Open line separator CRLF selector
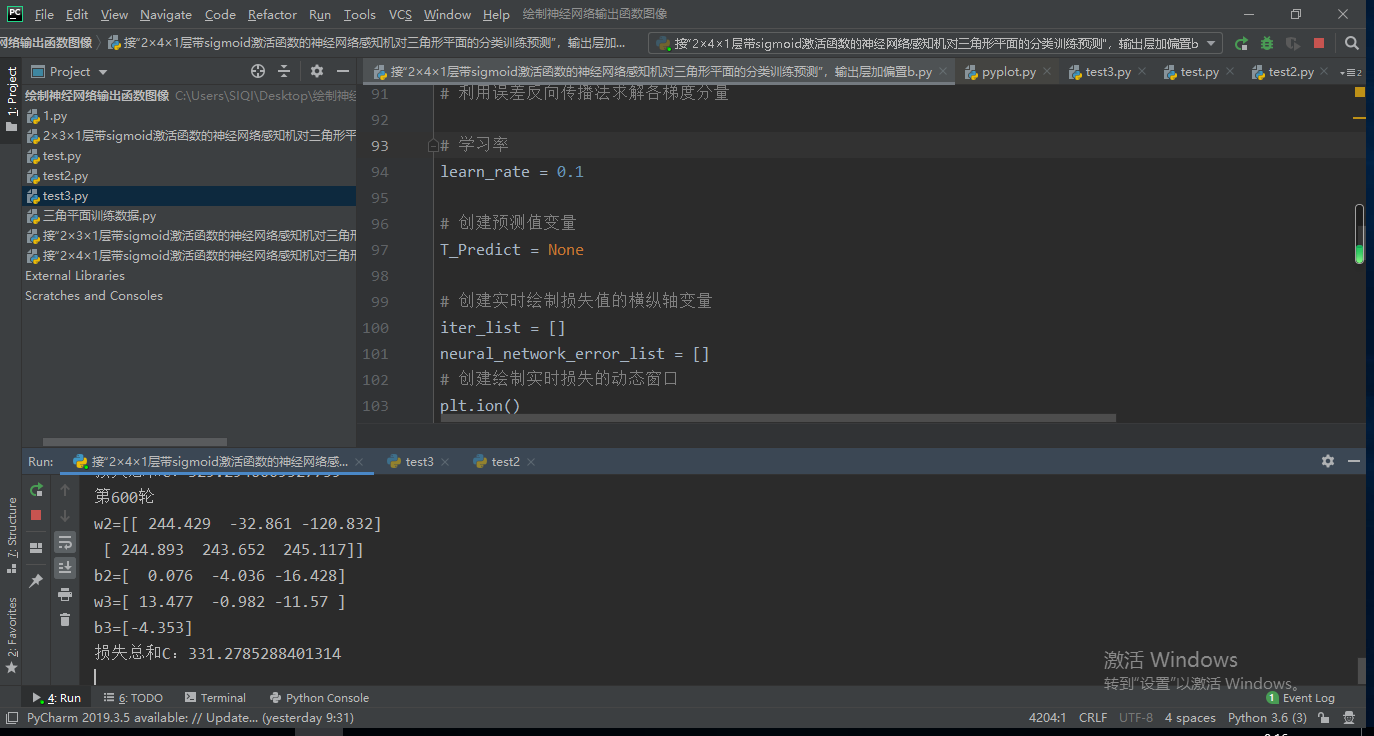 coord(1093,718)
